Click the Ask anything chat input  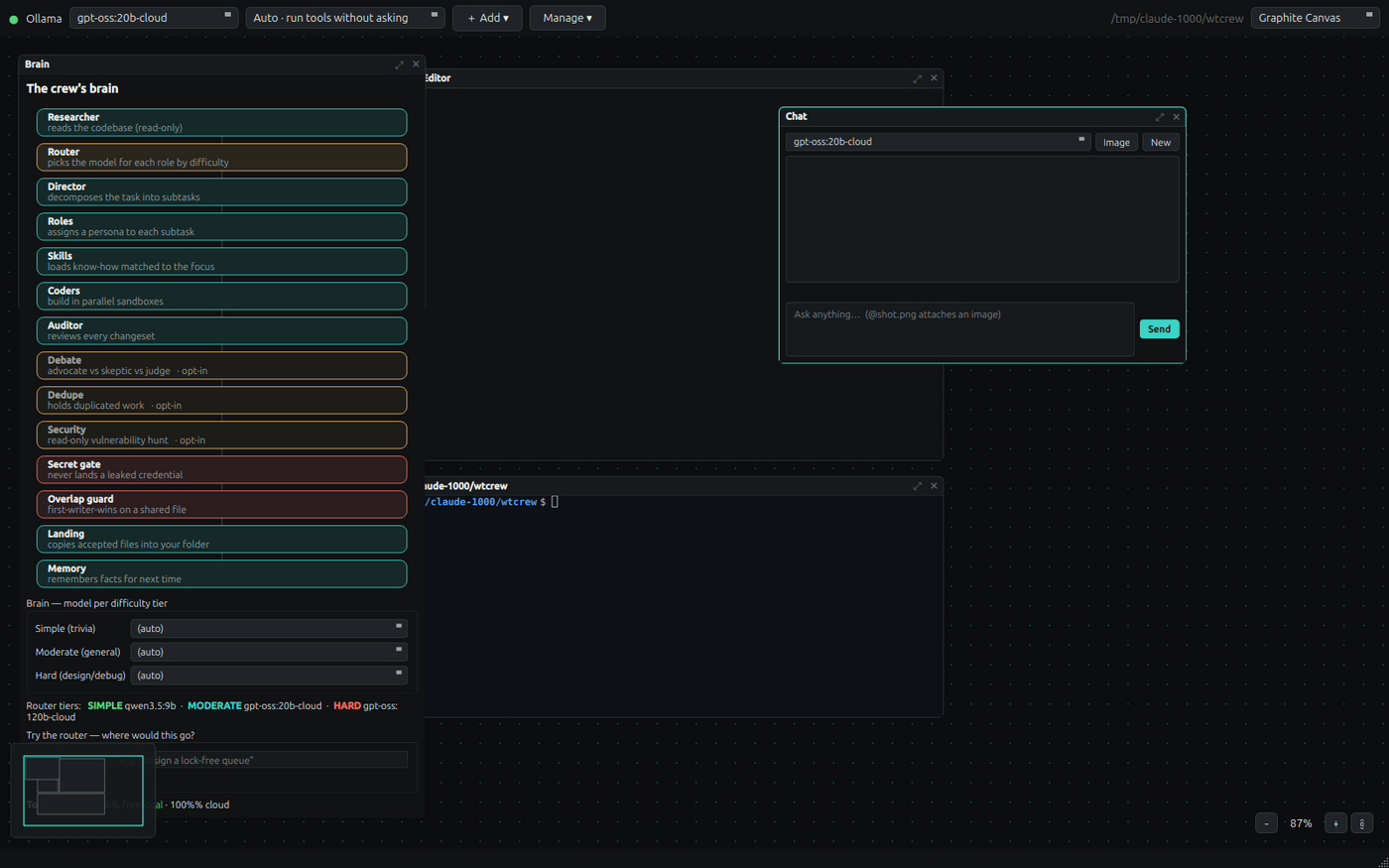click(959, 329)
